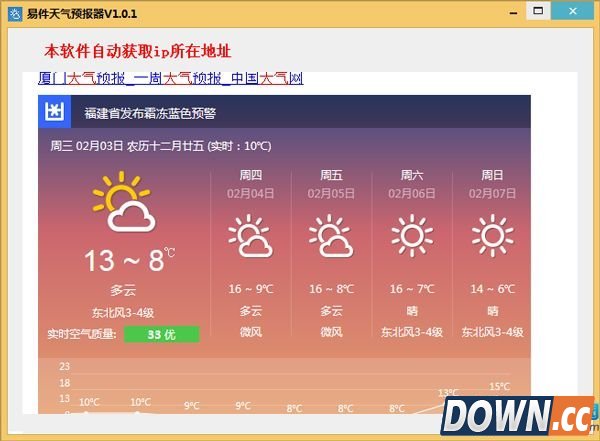
Task: Click the 16 ~ 8℃ temperature
Action: tap(331, 289)
